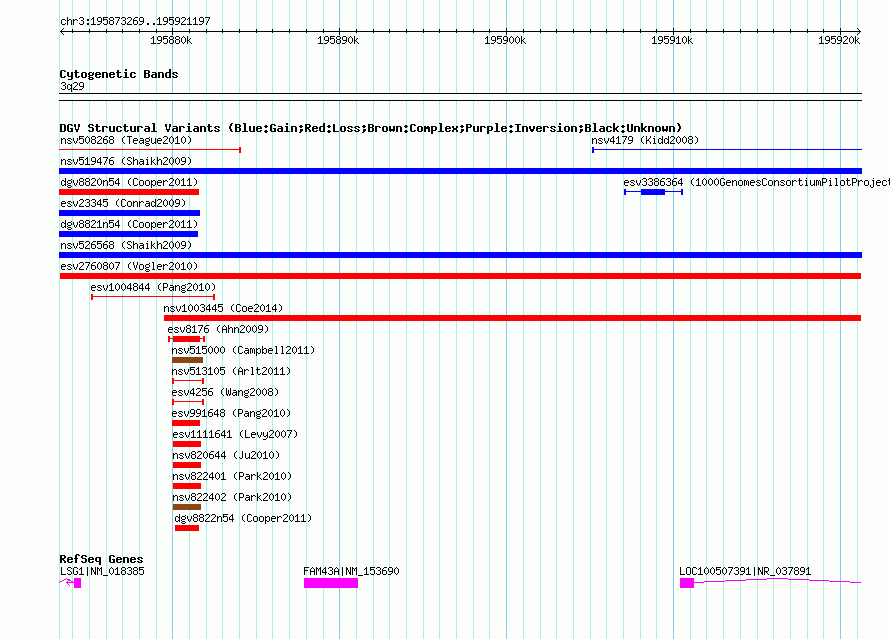Click the DGV Structural Variants track title

[x=371, y=128]
